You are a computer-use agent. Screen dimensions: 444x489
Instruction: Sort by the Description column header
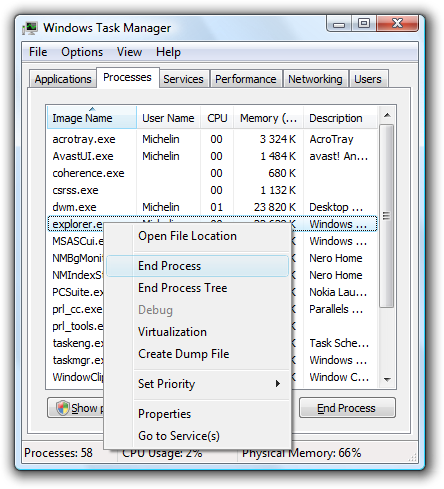[340, 118]
